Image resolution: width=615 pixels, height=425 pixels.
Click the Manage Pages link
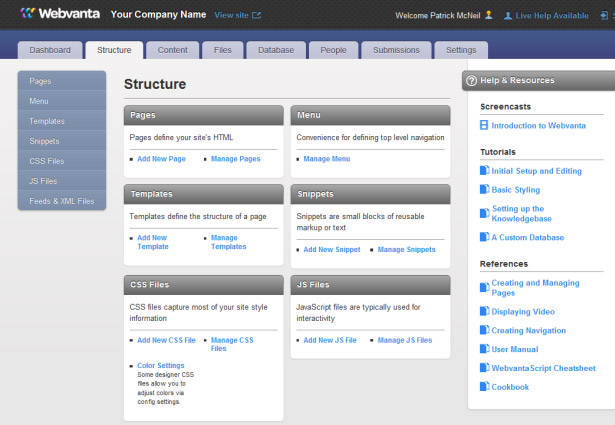tap(235, 159)
